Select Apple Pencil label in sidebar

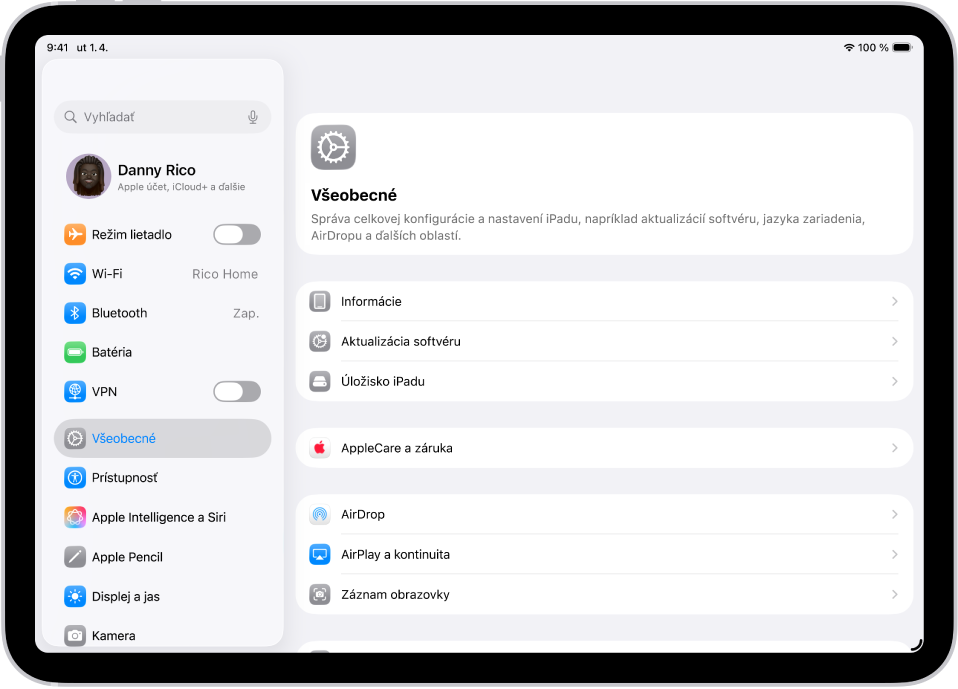[x=127, y=557]
